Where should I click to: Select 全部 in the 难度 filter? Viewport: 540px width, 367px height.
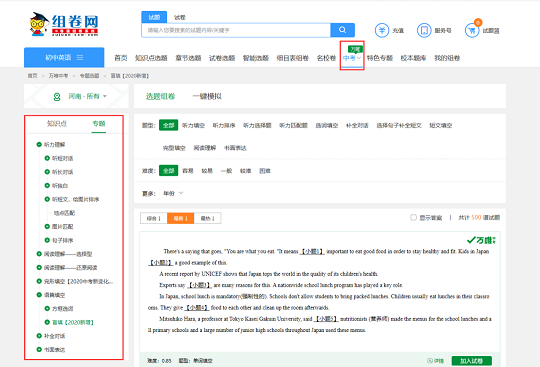click(x=168, y=171)
